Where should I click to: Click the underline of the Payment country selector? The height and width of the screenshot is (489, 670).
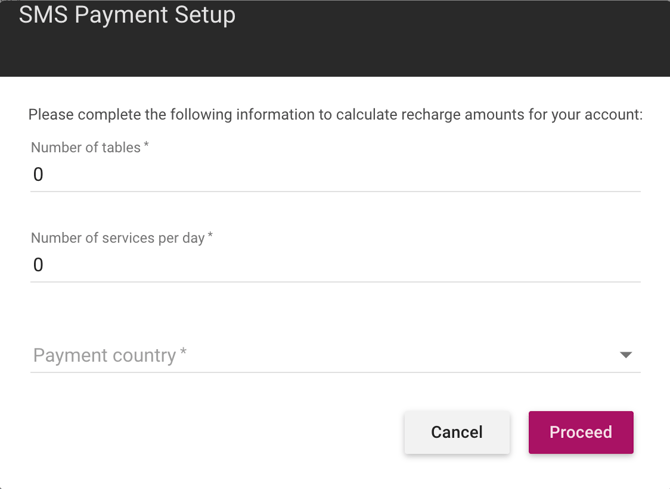pos(335,372)
